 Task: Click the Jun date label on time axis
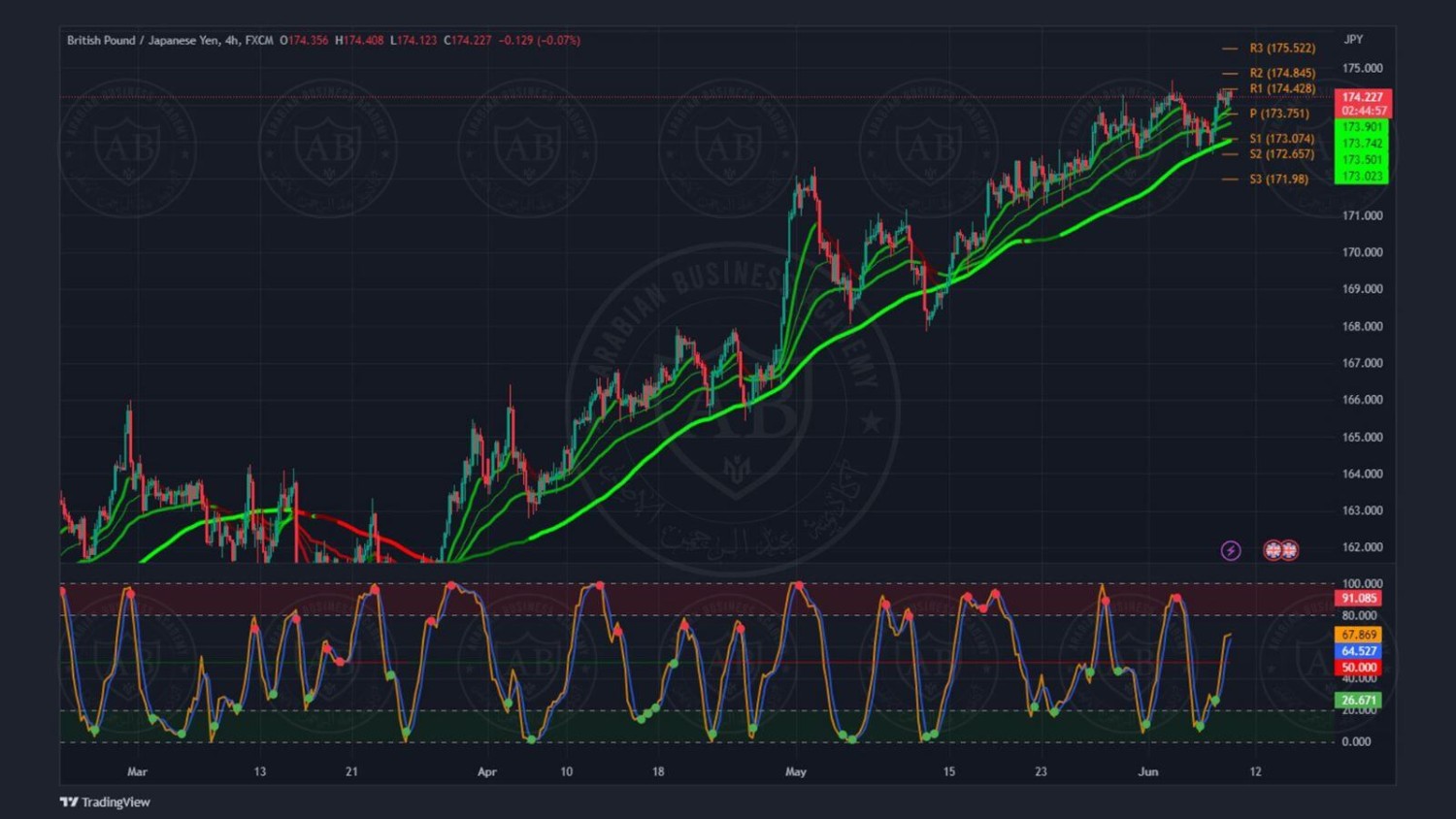tap(1148, 771)
